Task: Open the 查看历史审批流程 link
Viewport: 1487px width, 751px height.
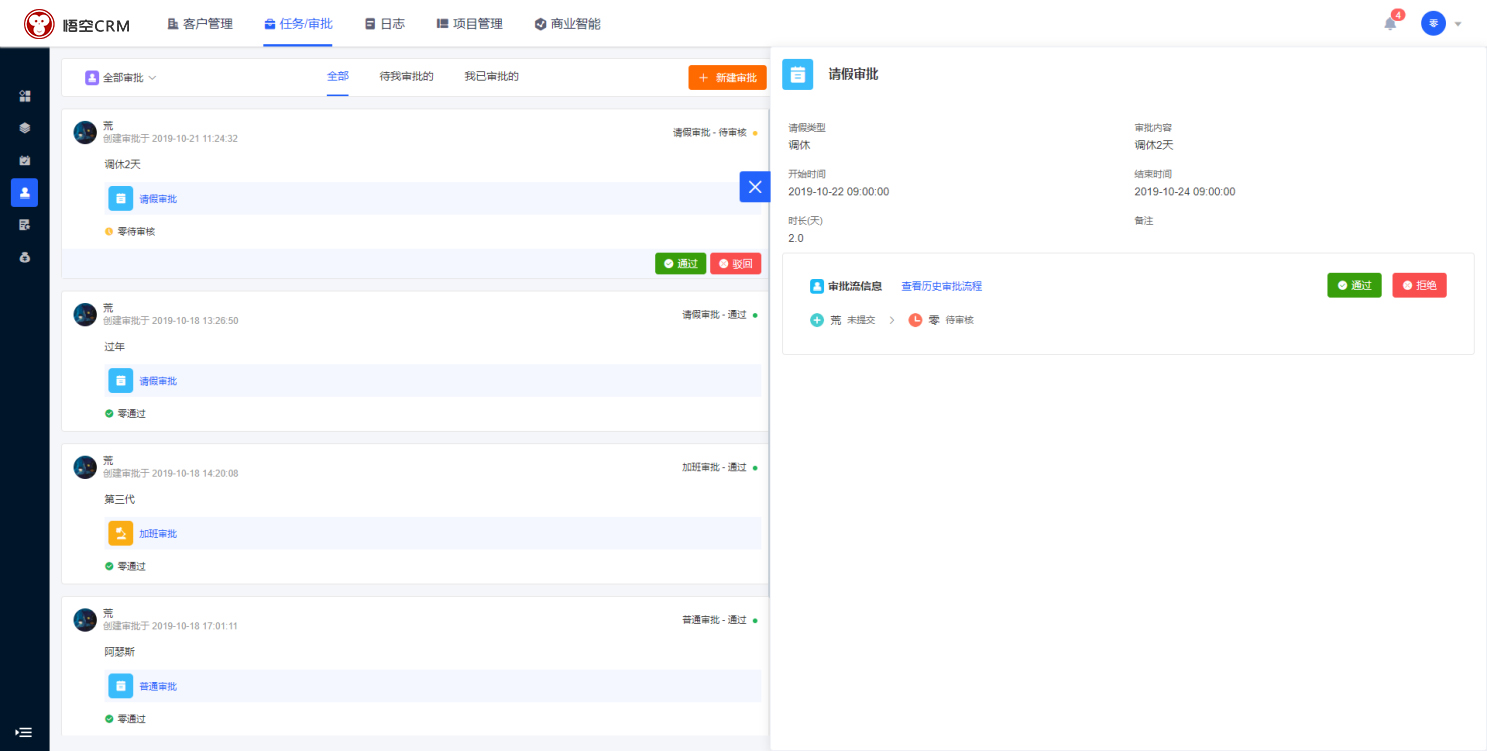Action: click(x=941, y=286)
